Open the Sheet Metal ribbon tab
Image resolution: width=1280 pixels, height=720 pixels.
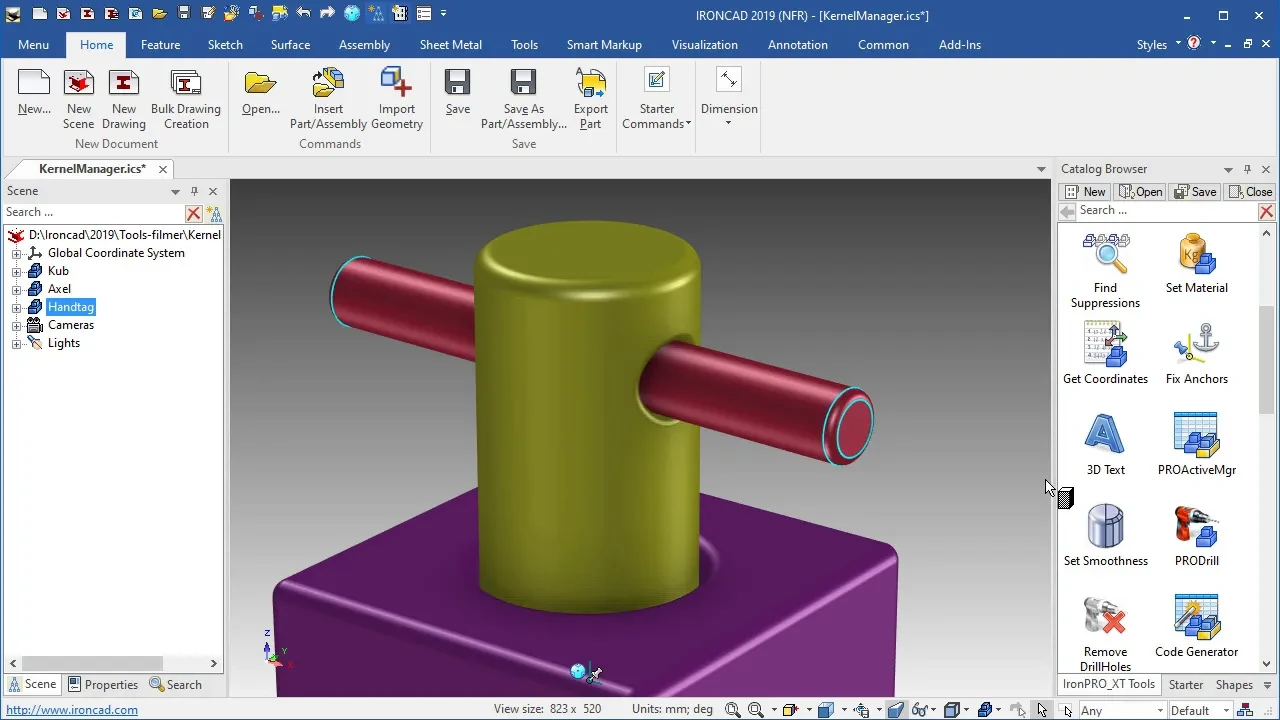coord(450,45)
